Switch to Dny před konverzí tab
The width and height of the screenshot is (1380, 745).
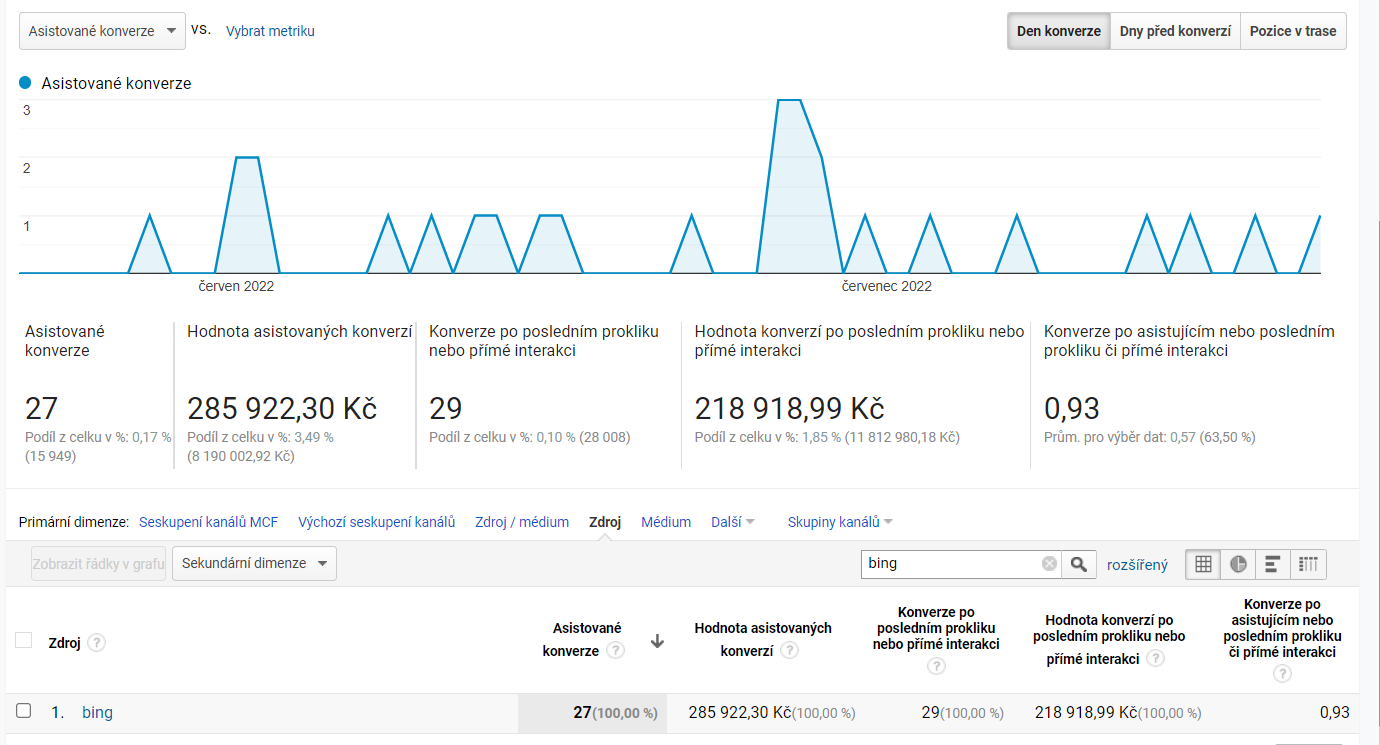pos(1175,31)
